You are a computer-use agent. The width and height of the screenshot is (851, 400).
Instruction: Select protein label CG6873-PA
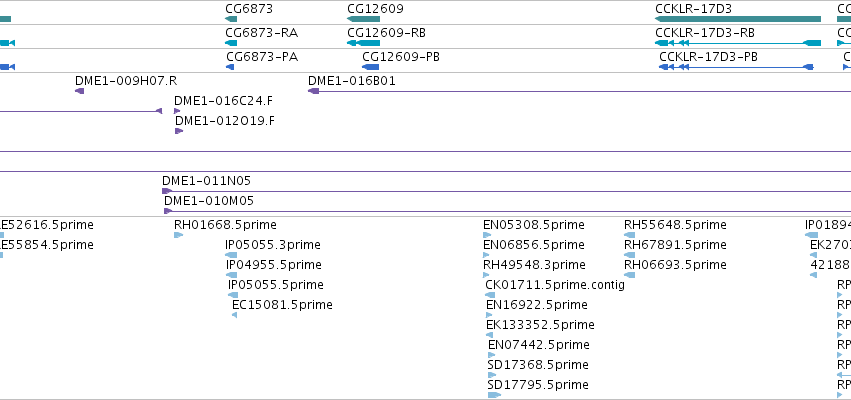[x=262, y=57]
